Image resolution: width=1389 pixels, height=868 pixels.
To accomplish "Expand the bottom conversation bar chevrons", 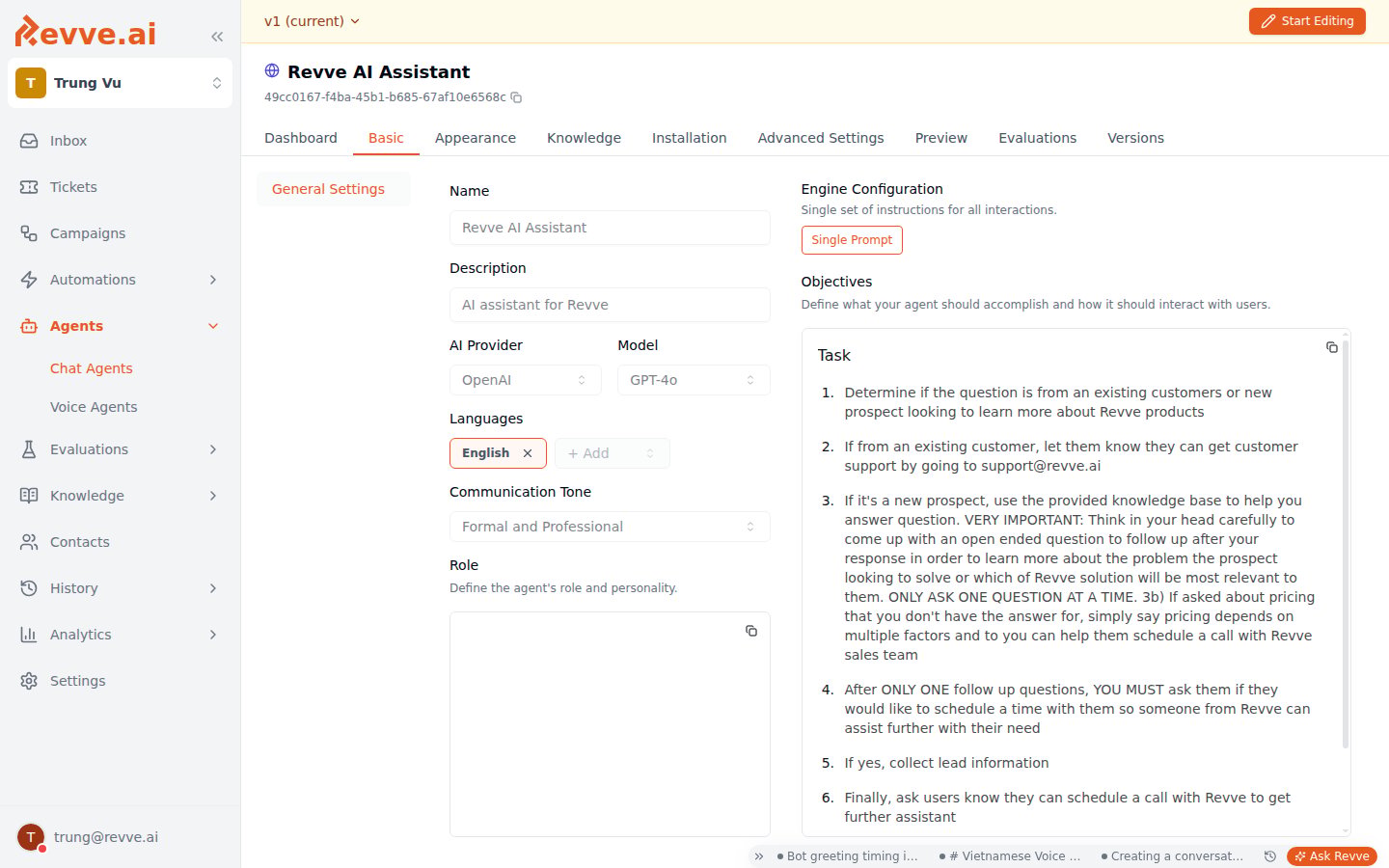I will pos(759,856).
